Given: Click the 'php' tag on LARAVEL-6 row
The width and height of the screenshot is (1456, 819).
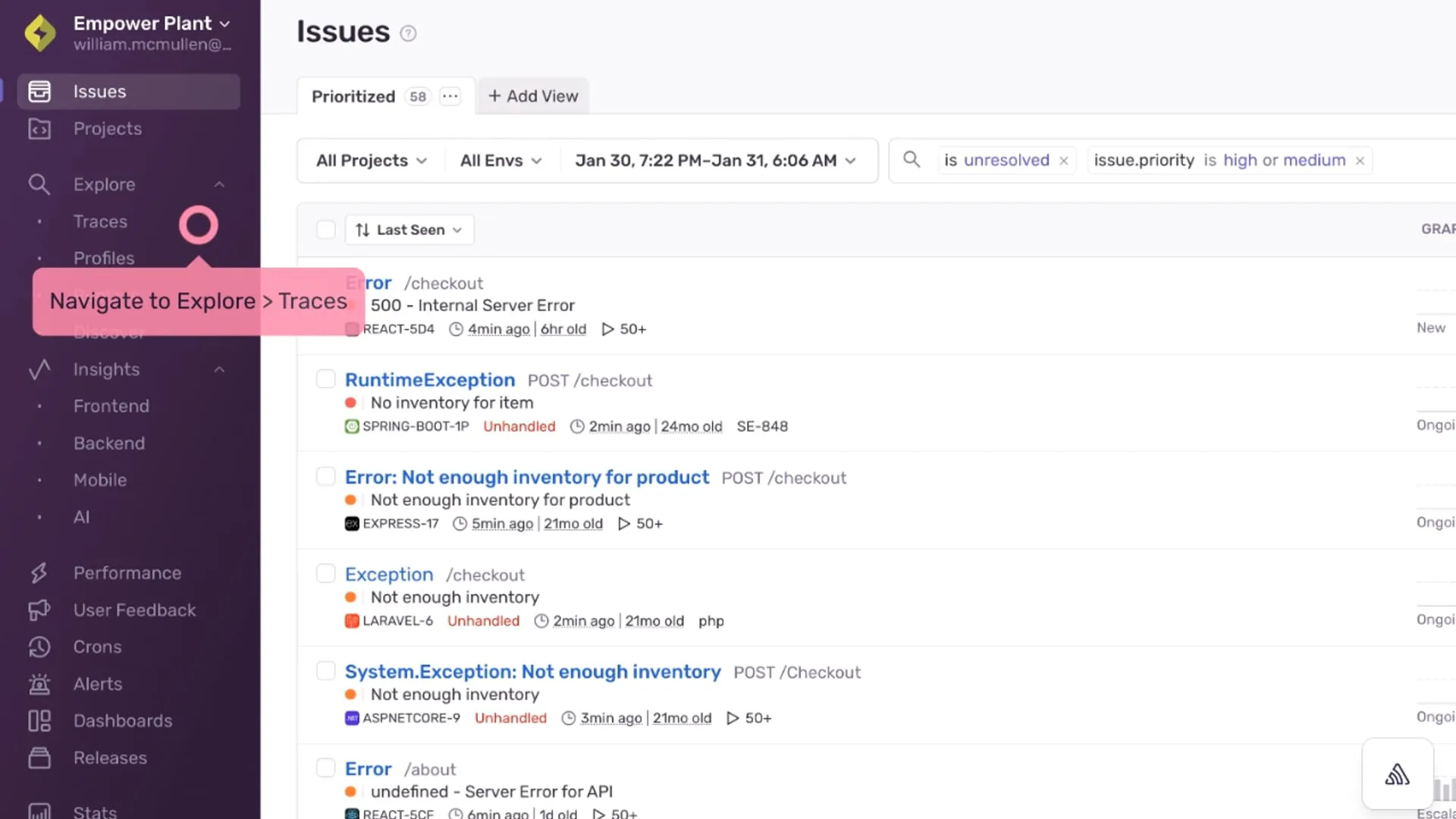Looking at the screenshot, I should pos(711,621).
